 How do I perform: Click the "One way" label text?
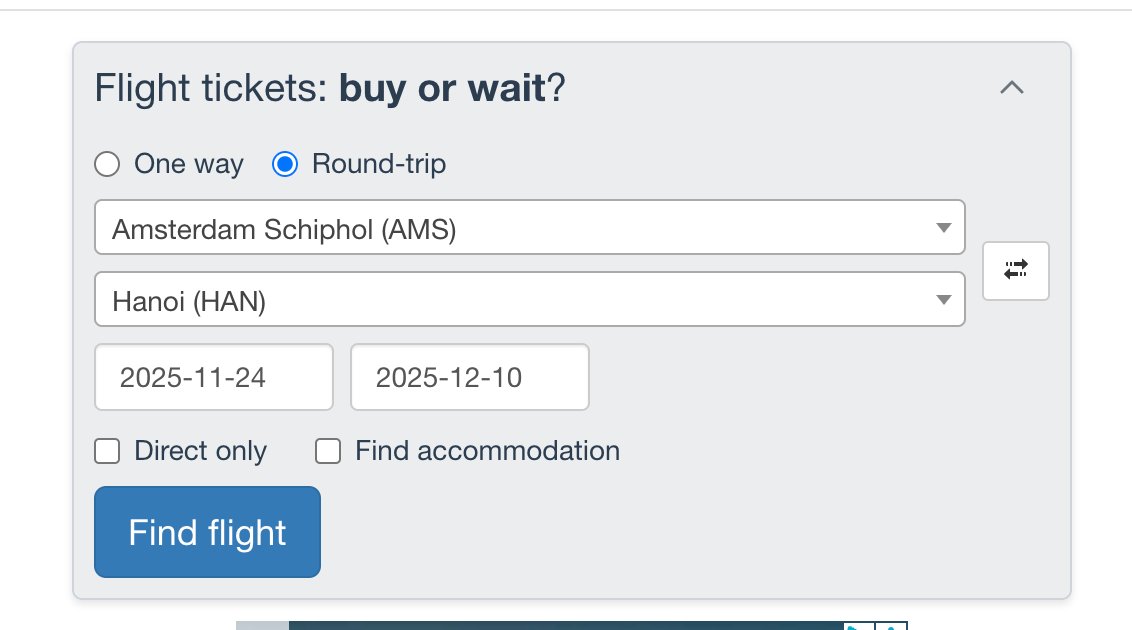(x=188, y=164)
